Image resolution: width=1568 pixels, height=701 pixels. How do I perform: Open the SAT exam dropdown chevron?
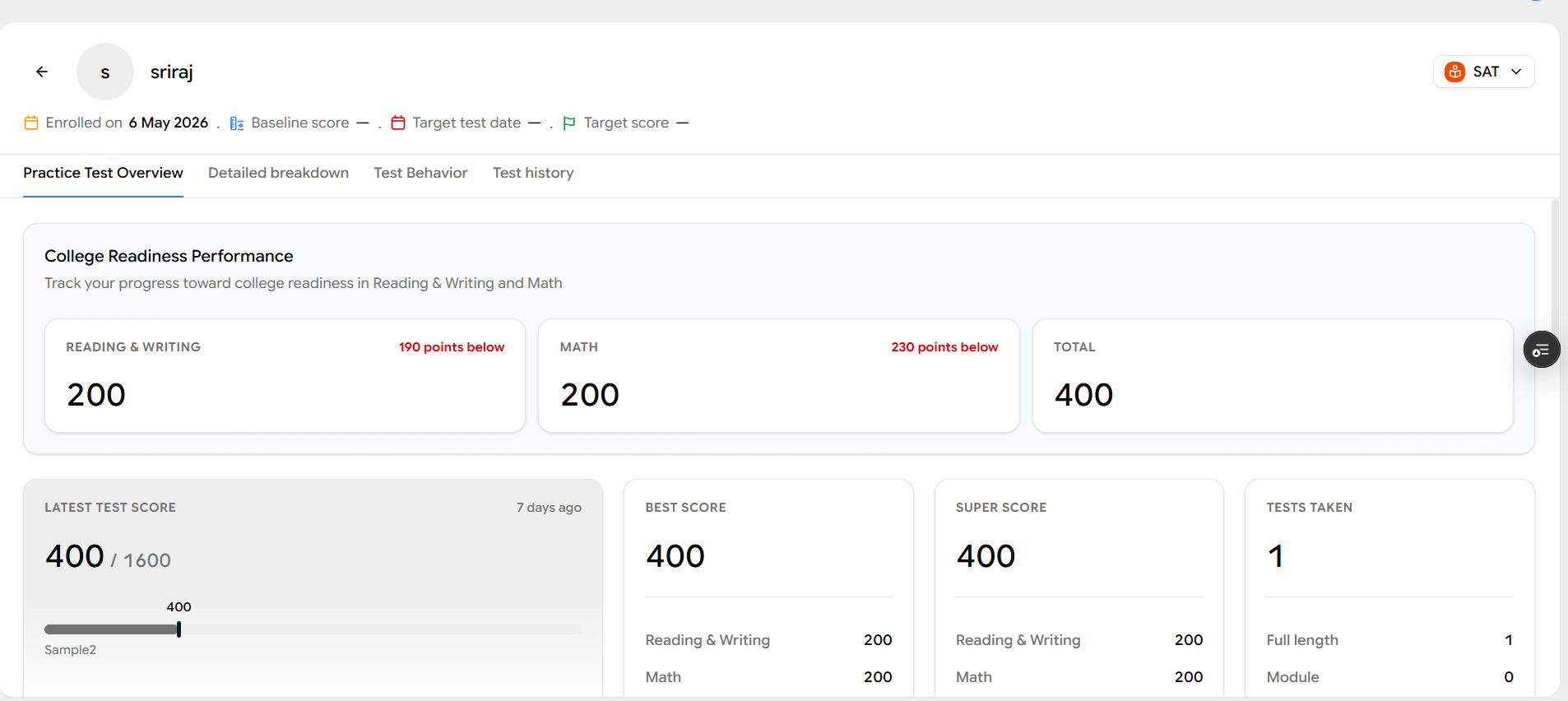[x=1516, y=72]
